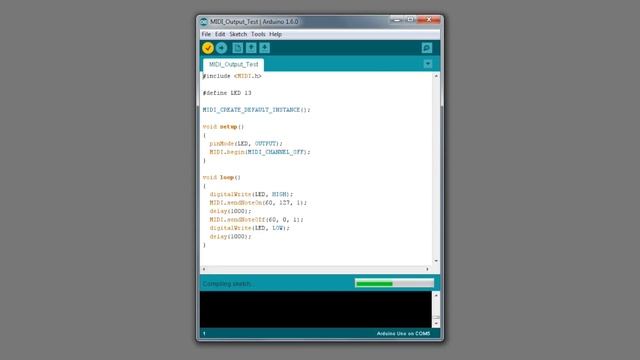Viewport: 640px width, 360px height.
Task: Open the Help menu
Action: click(275, 34)
